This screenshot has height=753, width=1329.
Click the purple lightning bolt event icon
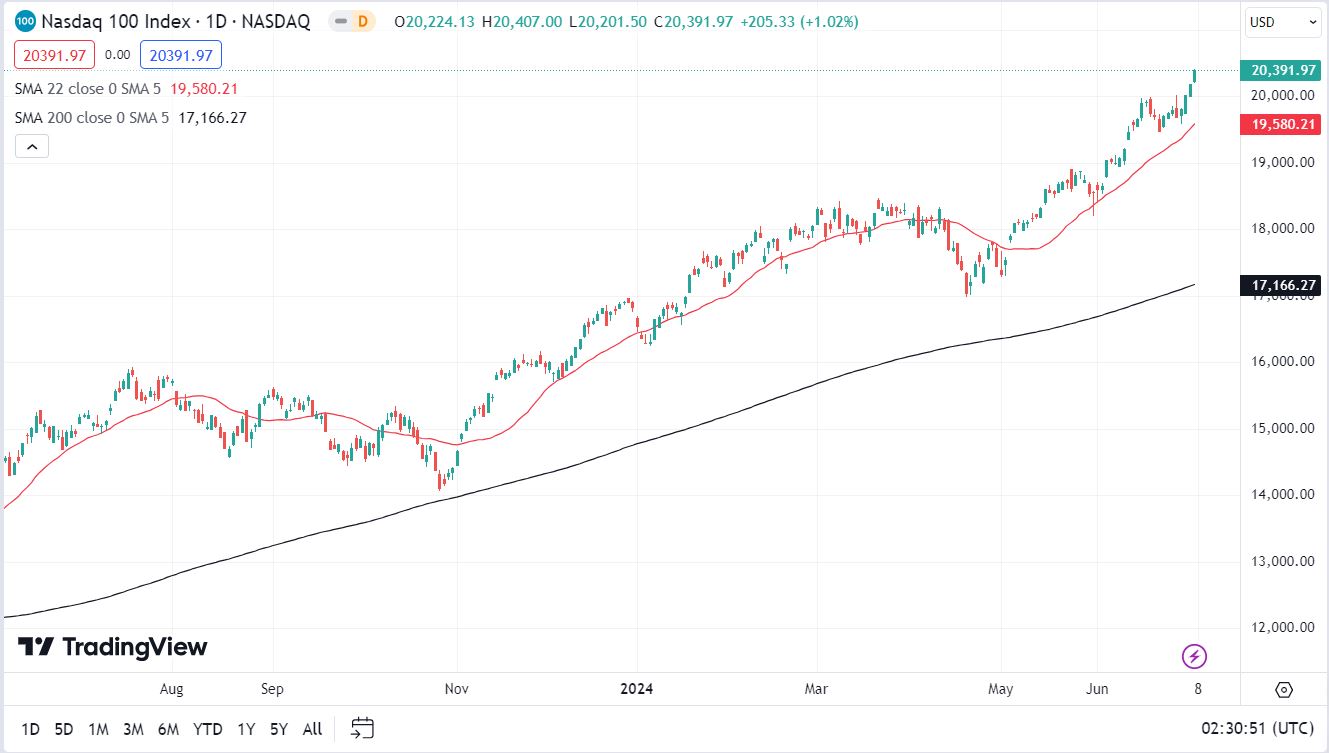[x=1194, y=656]
